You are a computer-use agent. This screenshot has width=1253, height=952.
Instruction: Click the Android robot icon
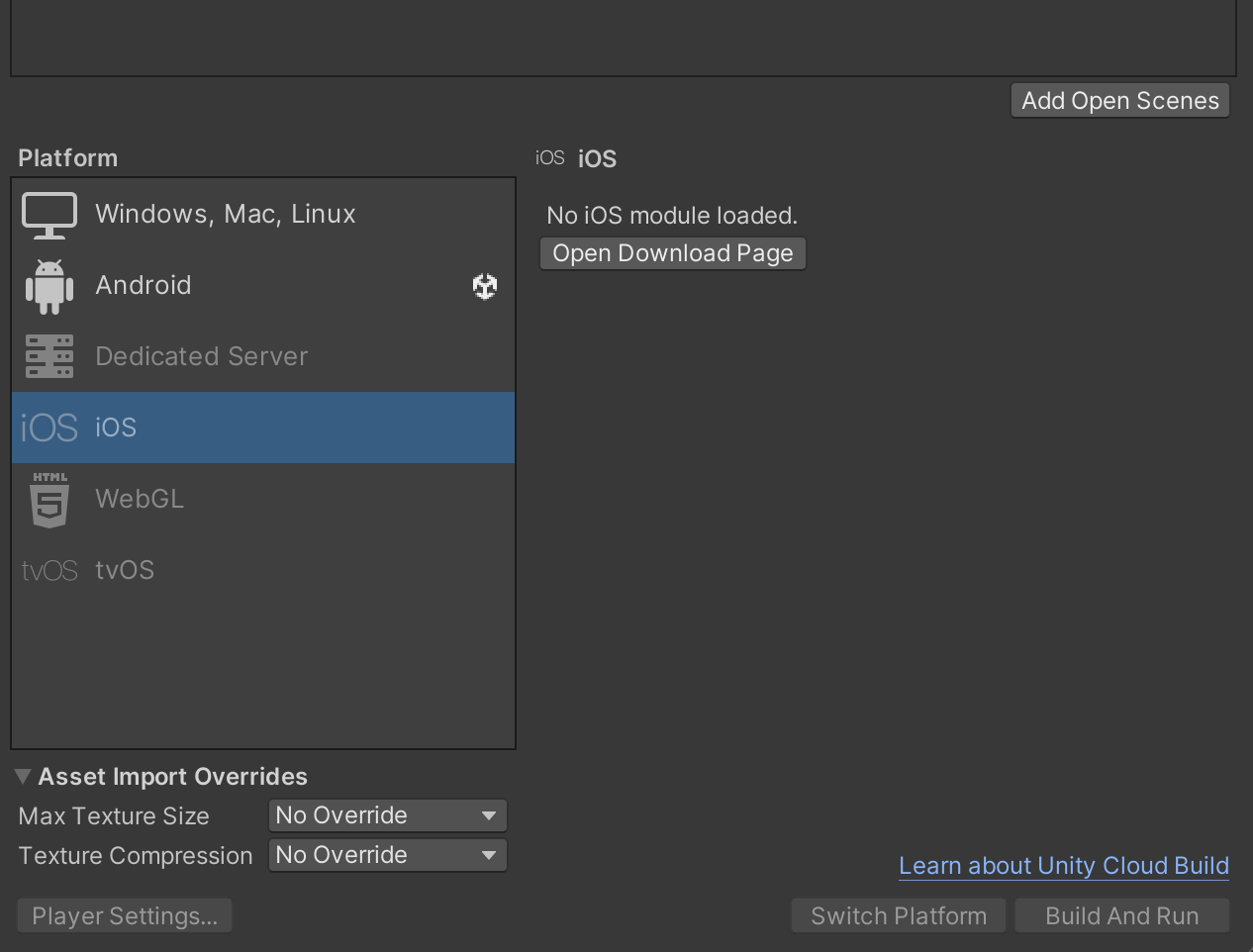(x=49, y=286)
